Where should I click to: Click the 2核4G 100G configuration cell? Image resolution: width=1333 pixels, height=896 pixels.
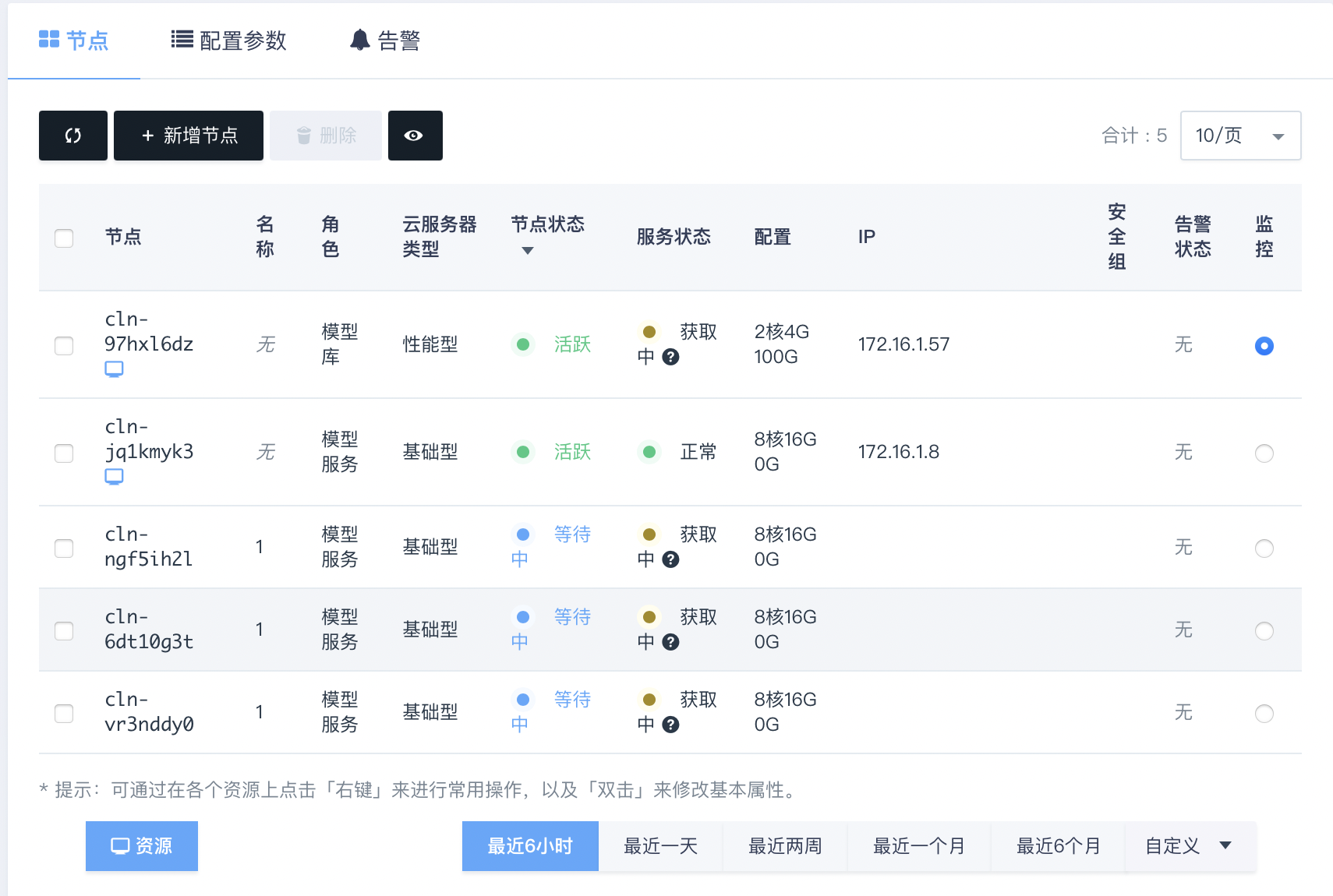[x=782, y=344]
